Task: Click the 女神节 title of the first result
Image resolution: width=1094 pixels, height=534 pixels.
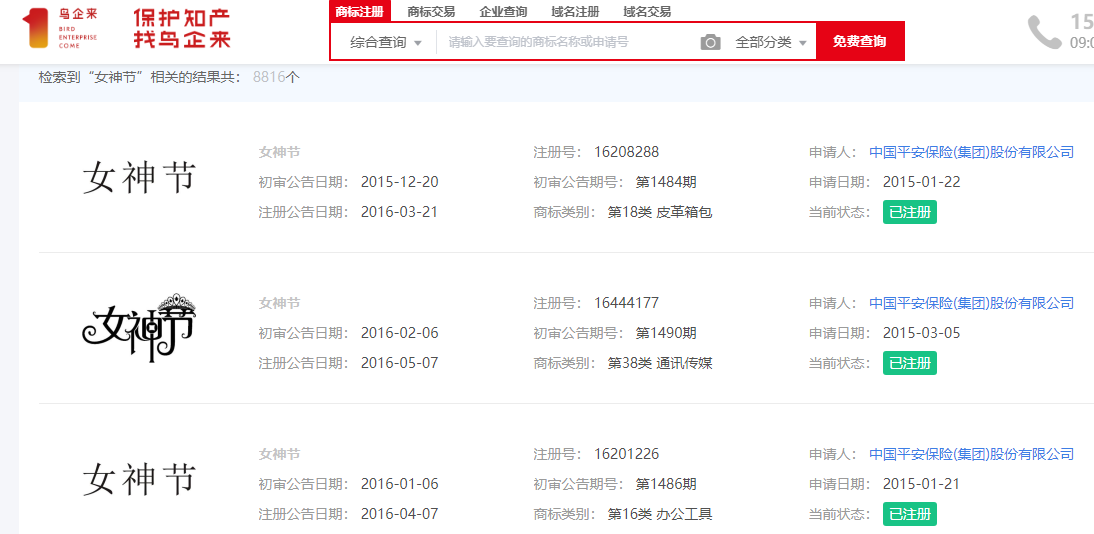Action: click(x=279, y=152)
